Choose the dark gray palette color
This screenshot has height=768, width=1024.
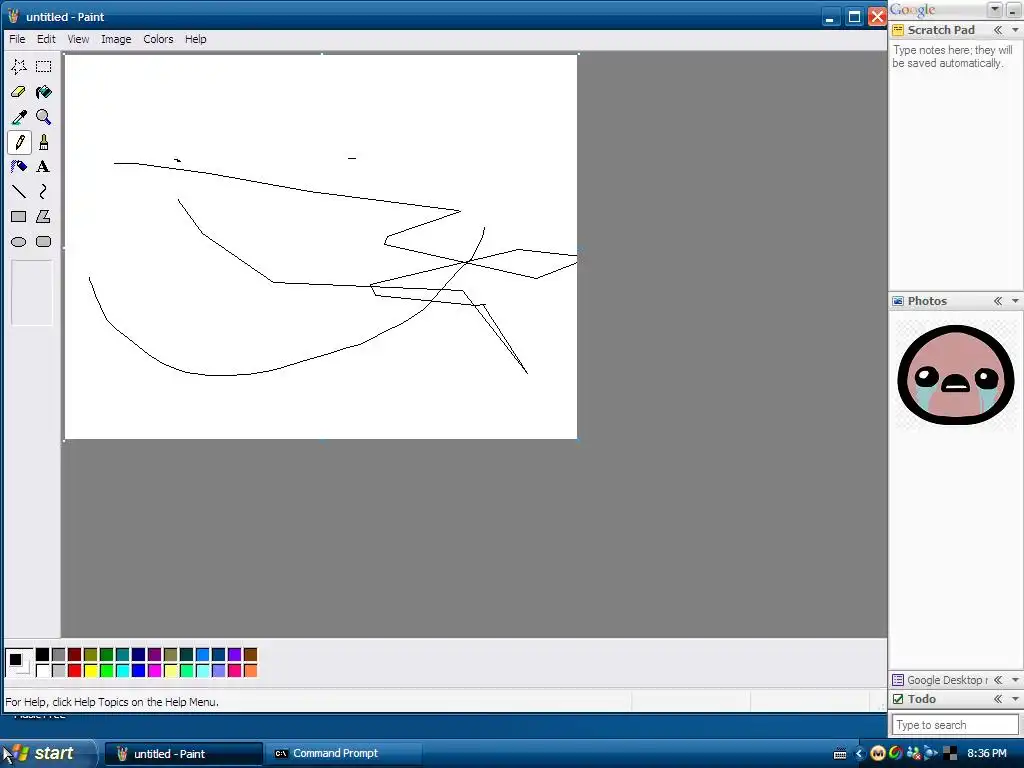click(x=59, y=654)
